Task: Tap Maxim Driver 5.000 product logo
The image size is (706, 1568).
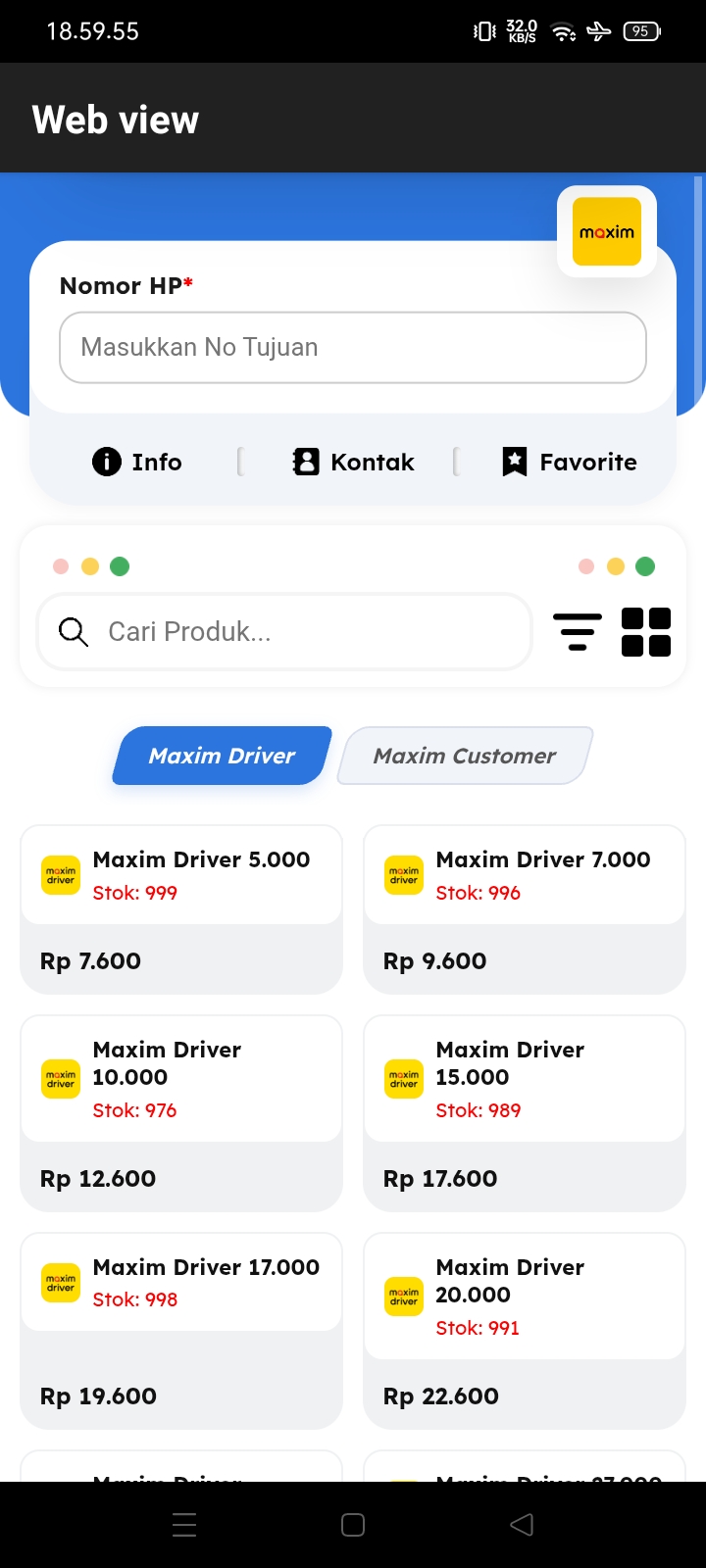Action: tap(61, 875)
